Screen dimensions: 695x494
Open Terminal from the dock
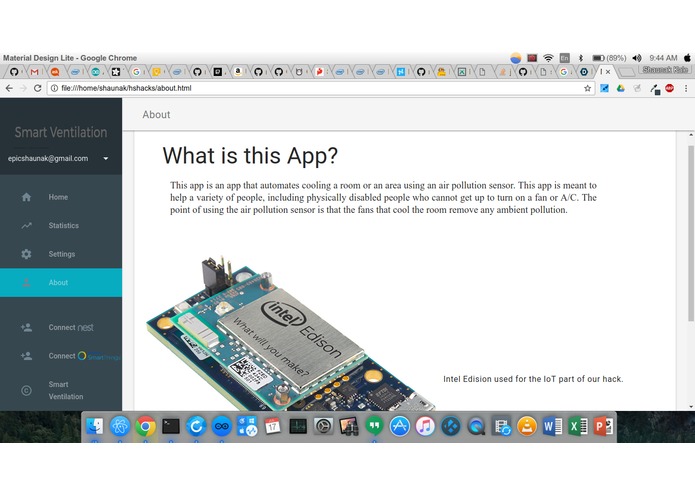(x=171, y=427)
